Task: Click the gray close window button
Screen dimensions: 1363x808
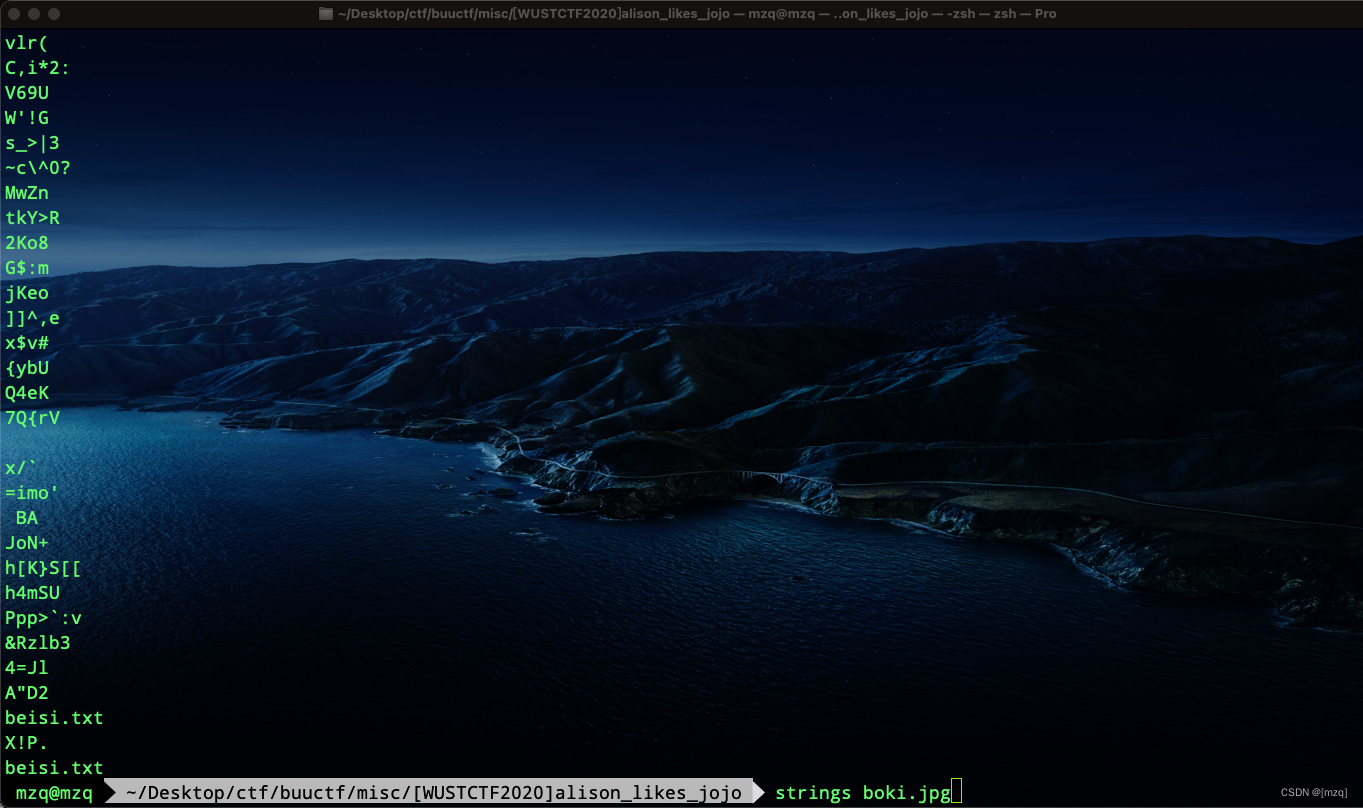Action: coord(14,14)
